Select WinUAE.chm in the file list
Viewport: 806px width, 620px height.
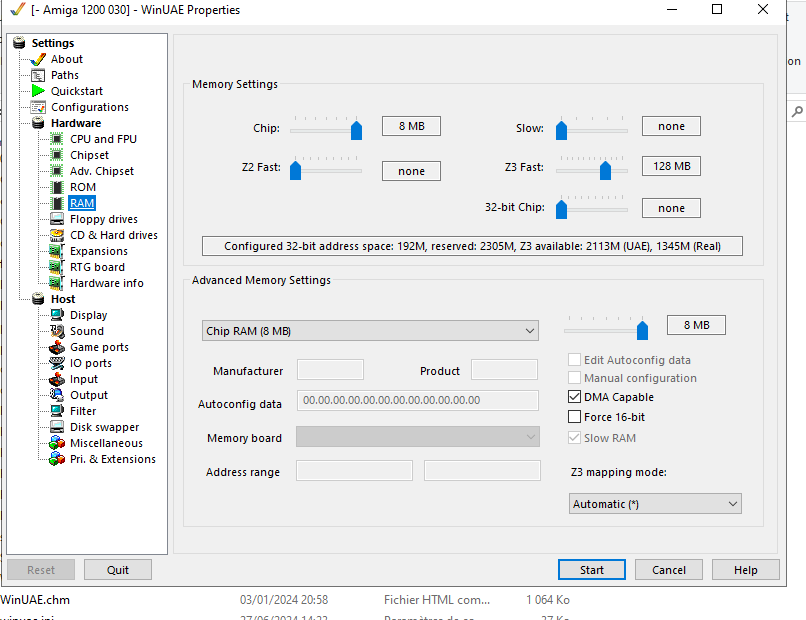(35, 600)
